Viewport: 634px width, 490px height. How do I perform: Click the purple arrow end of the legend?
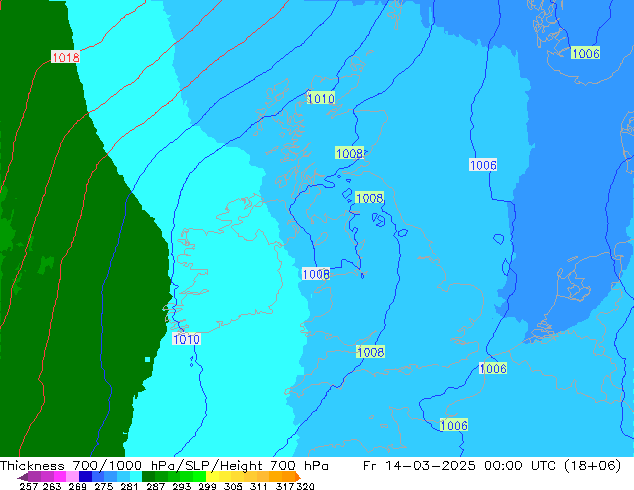click(23, 477)
